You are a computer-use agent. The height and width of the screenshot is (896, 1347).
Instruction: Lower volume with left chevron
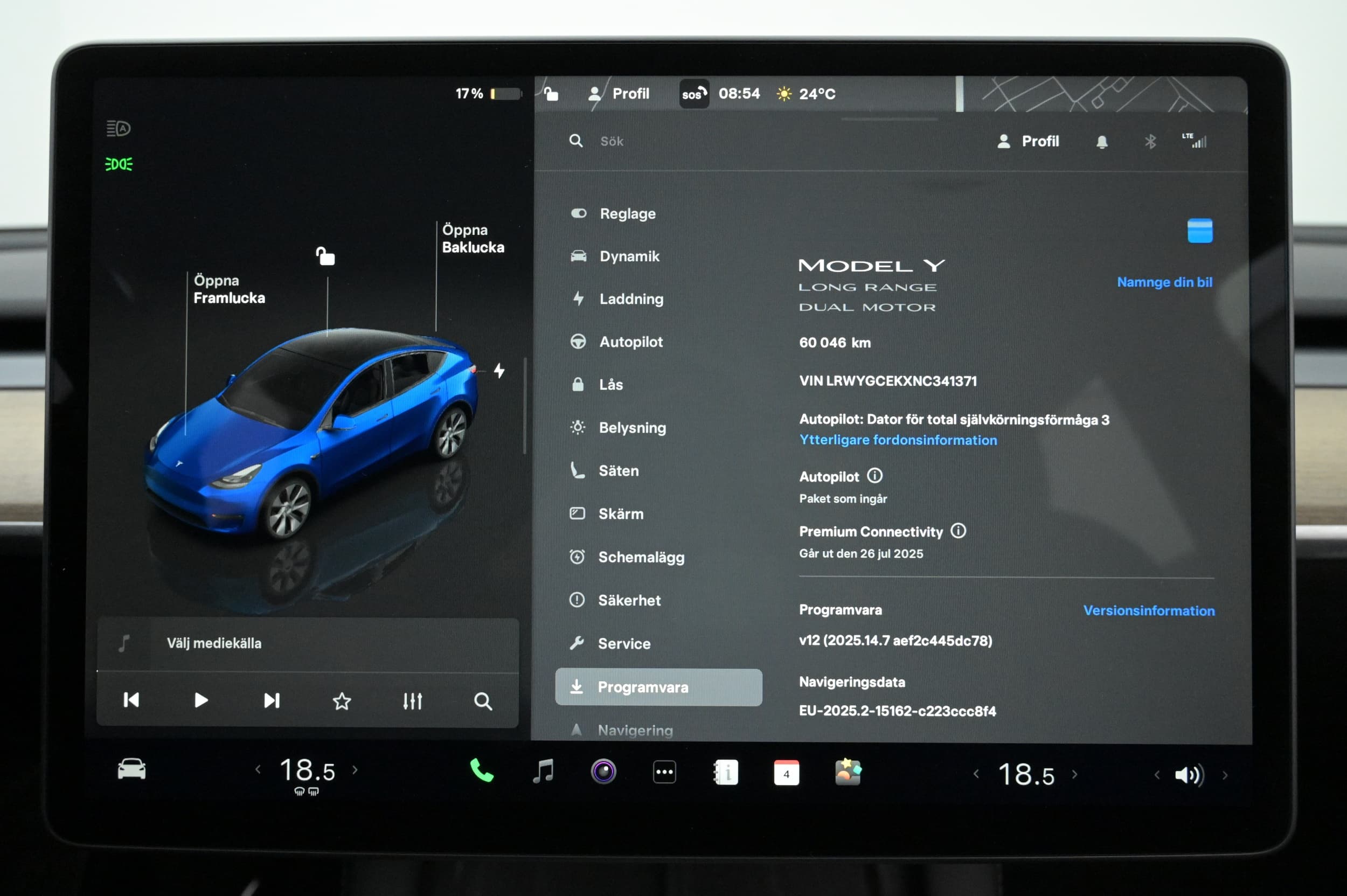point(1157,775)
